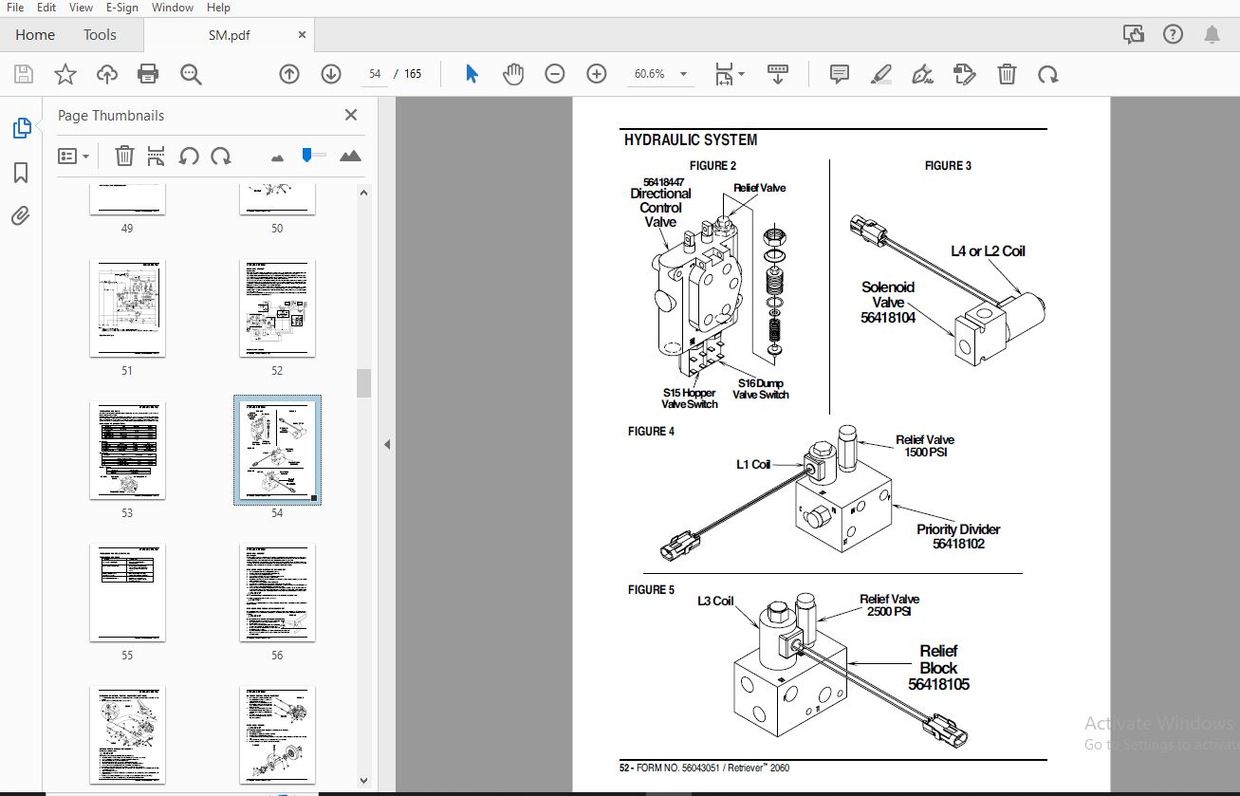The height and width of the screenshot is (796, 1240).
Task: Mark document as favorite with star
Action: 65,73
